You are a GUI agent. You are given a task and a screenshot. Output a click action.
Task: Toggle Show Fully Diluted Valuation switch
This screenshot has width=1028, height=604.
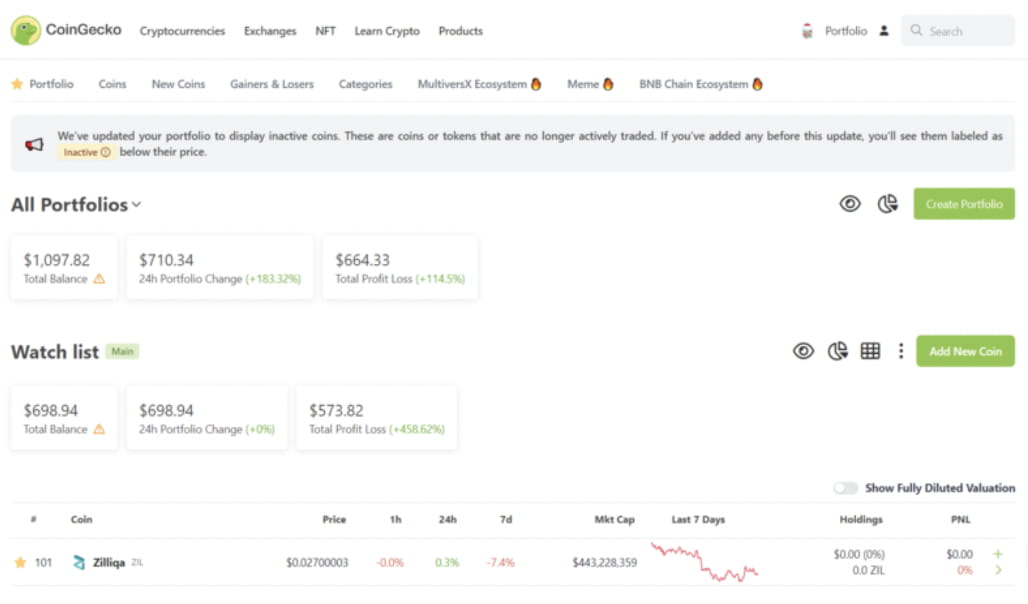tap(845, 488)
